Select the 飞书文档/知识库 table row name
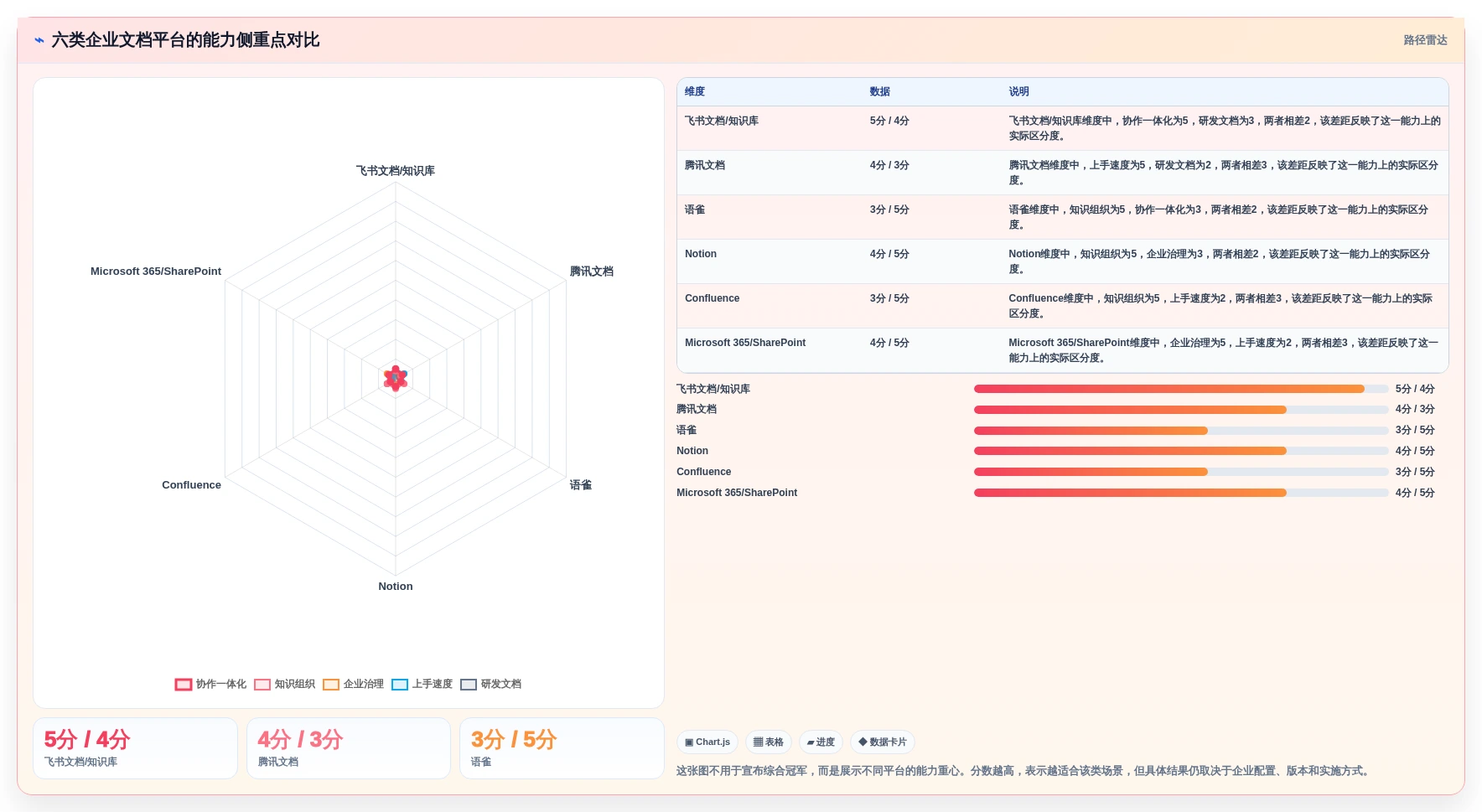This screenshot has width=1482, height=812. point(722,121)
